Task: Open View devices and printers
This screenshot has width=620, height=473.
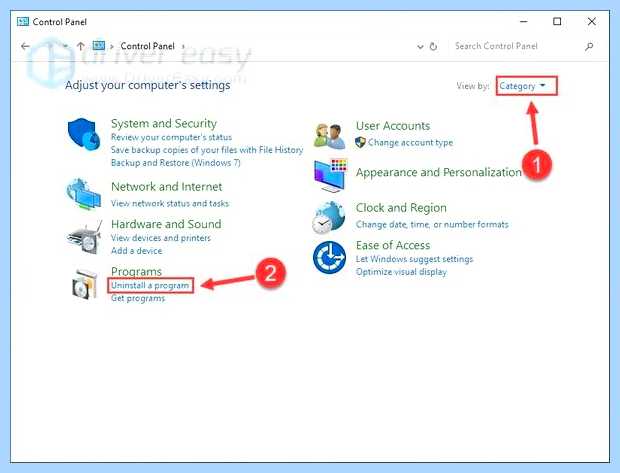Action: (x=161, y=238)
